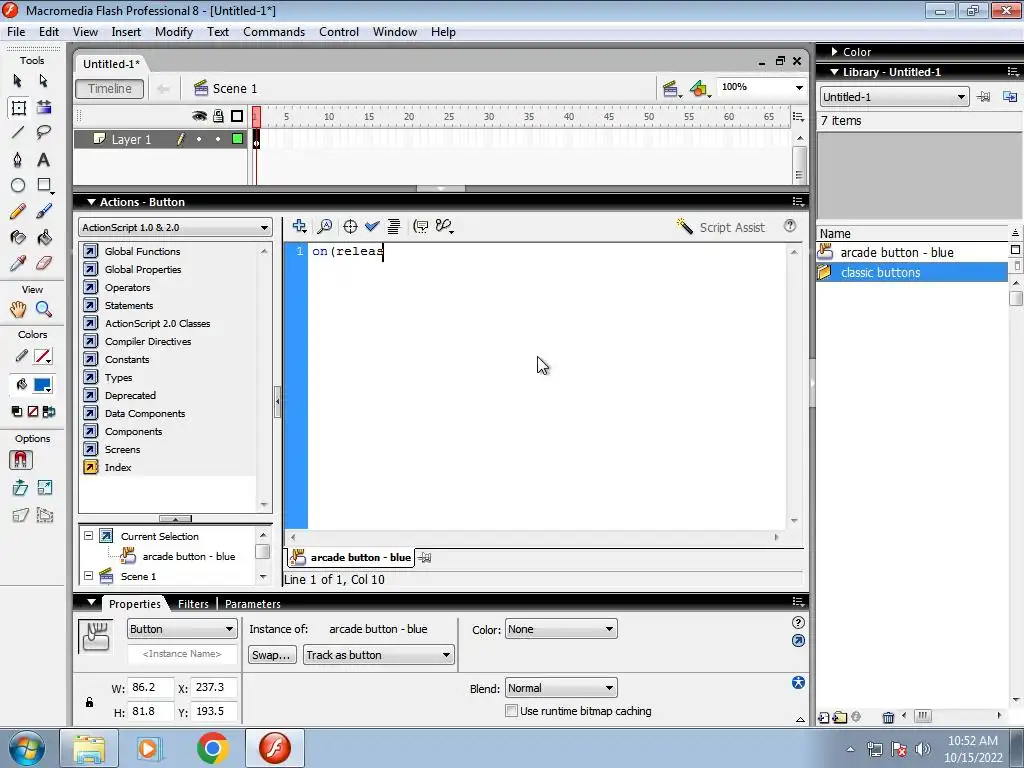Screen dimensions: 1024x768
Task: Click the Swap... button
Action: coord(272,655)
